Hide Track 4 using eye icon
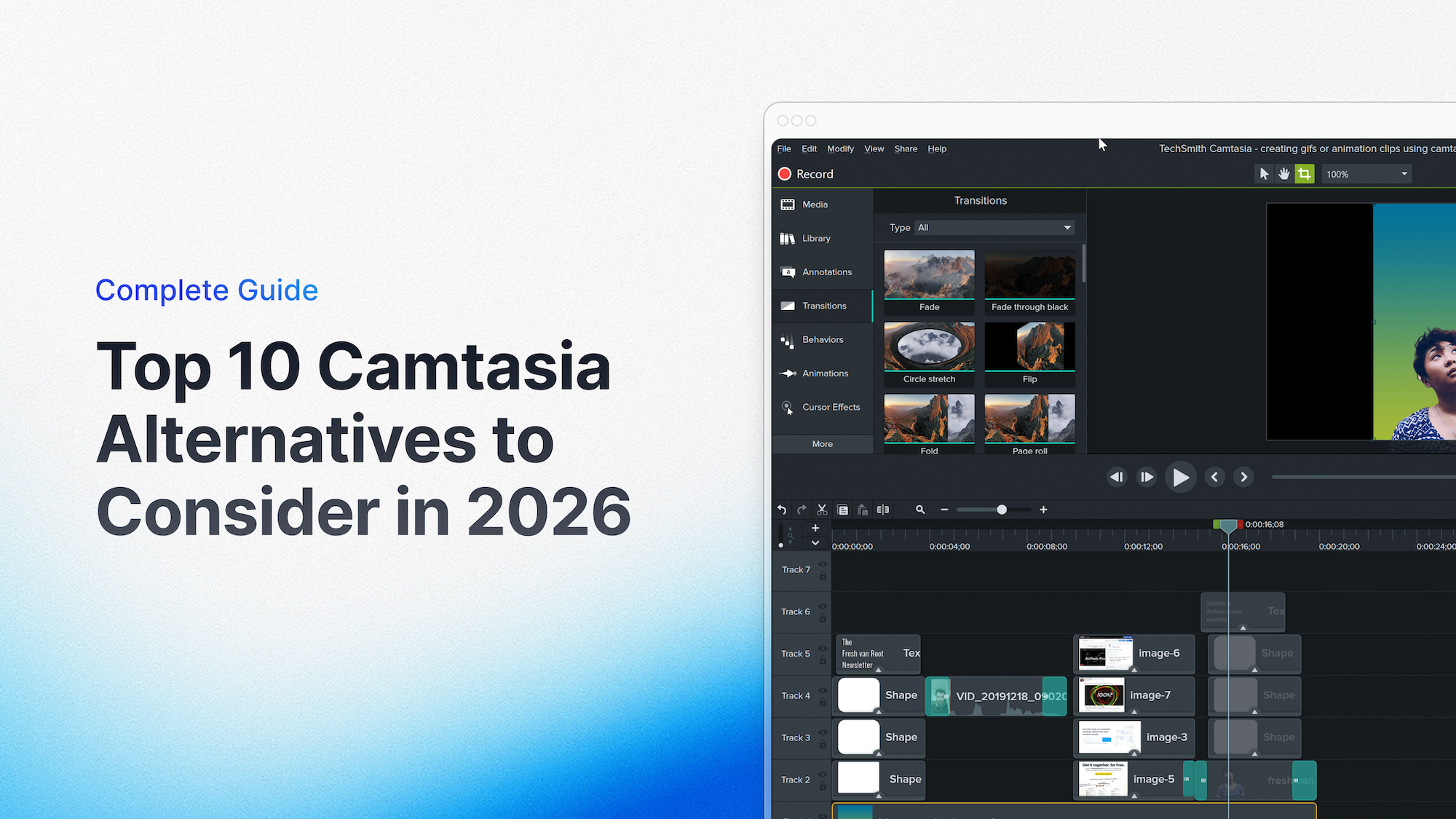 [823, 690]
